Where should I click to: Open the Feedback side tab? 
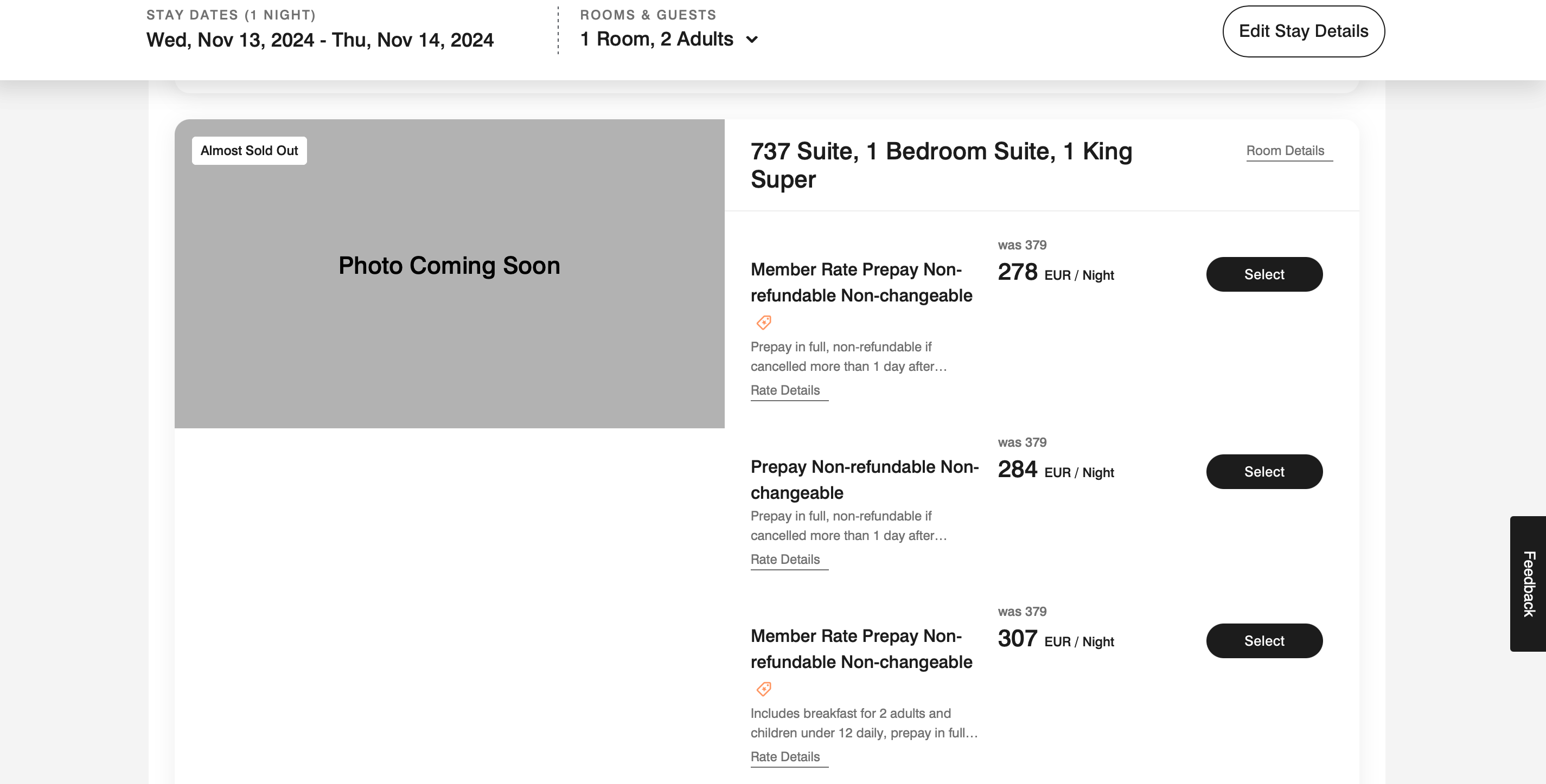click(1528, 583)
